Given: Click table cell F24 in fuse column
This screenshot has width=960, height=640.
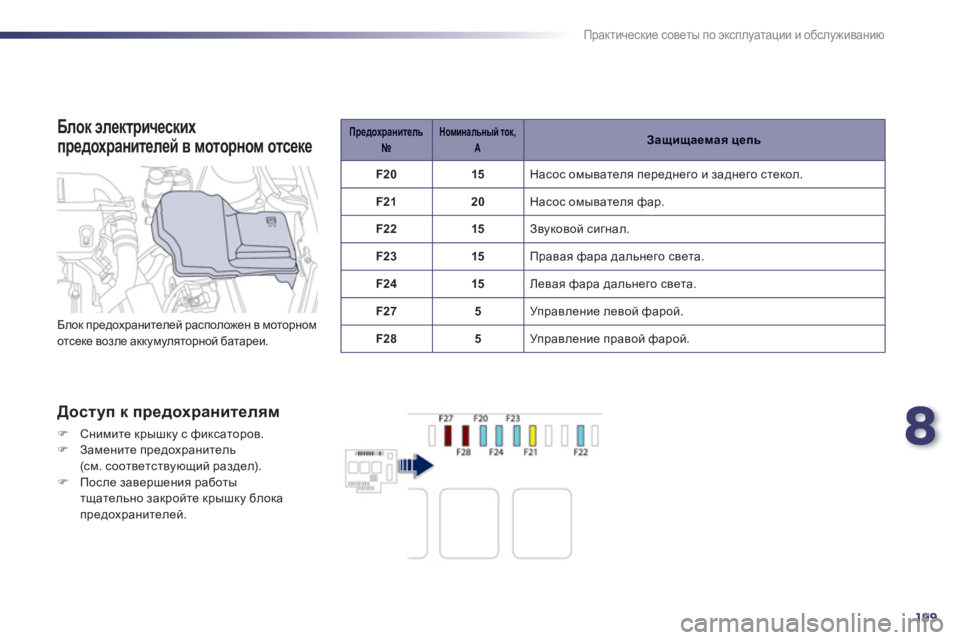Looking at the screenshot, I should click(x=386, y=284).
